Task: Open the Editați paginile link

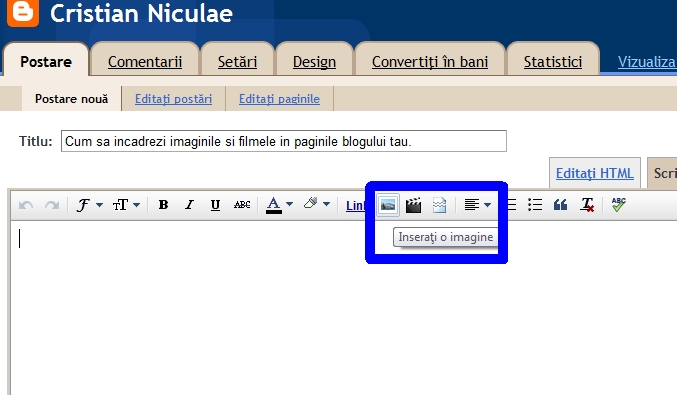Action: (279, 99)
